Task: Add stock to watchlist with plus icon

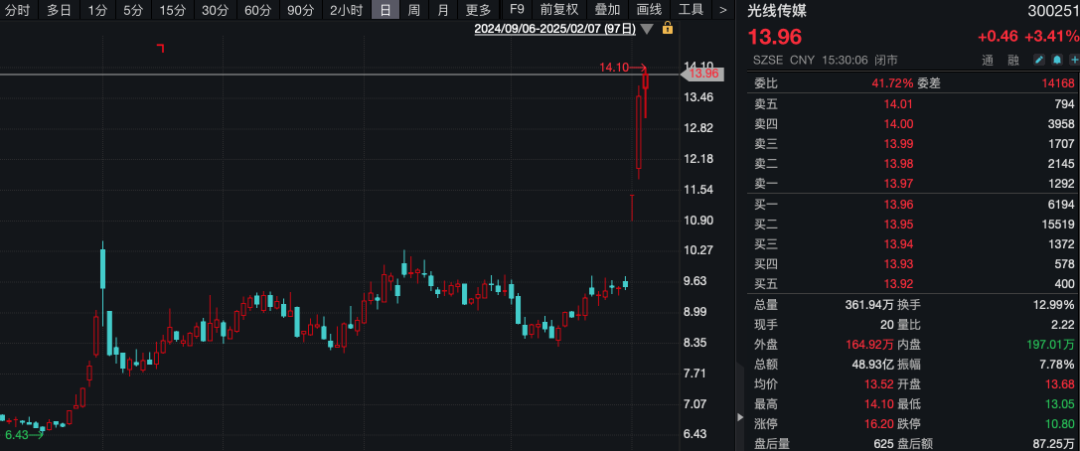Action: tap(1073, 60)
